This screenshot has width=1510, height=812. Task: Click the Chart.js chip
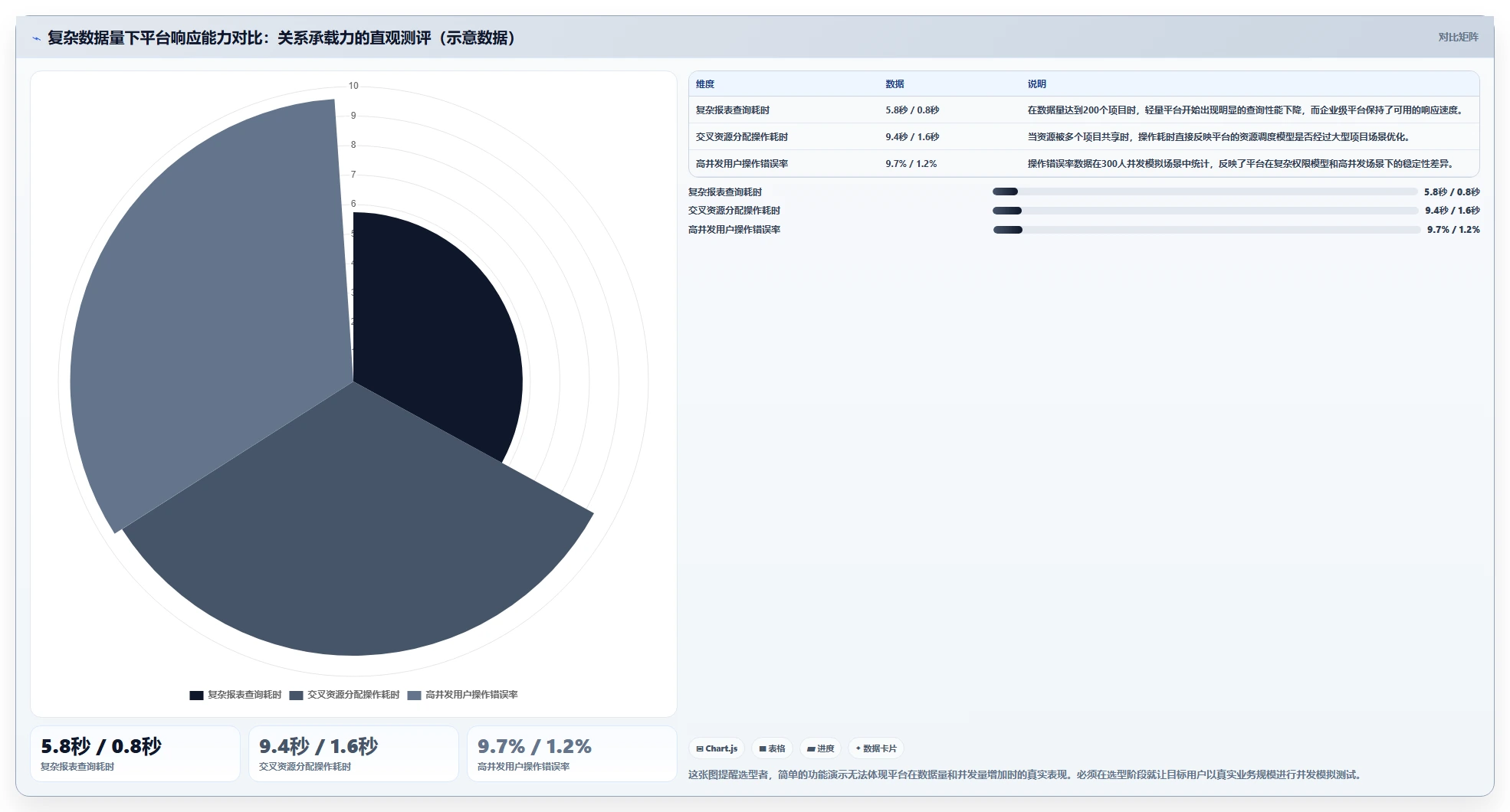(x=717, y=748)
